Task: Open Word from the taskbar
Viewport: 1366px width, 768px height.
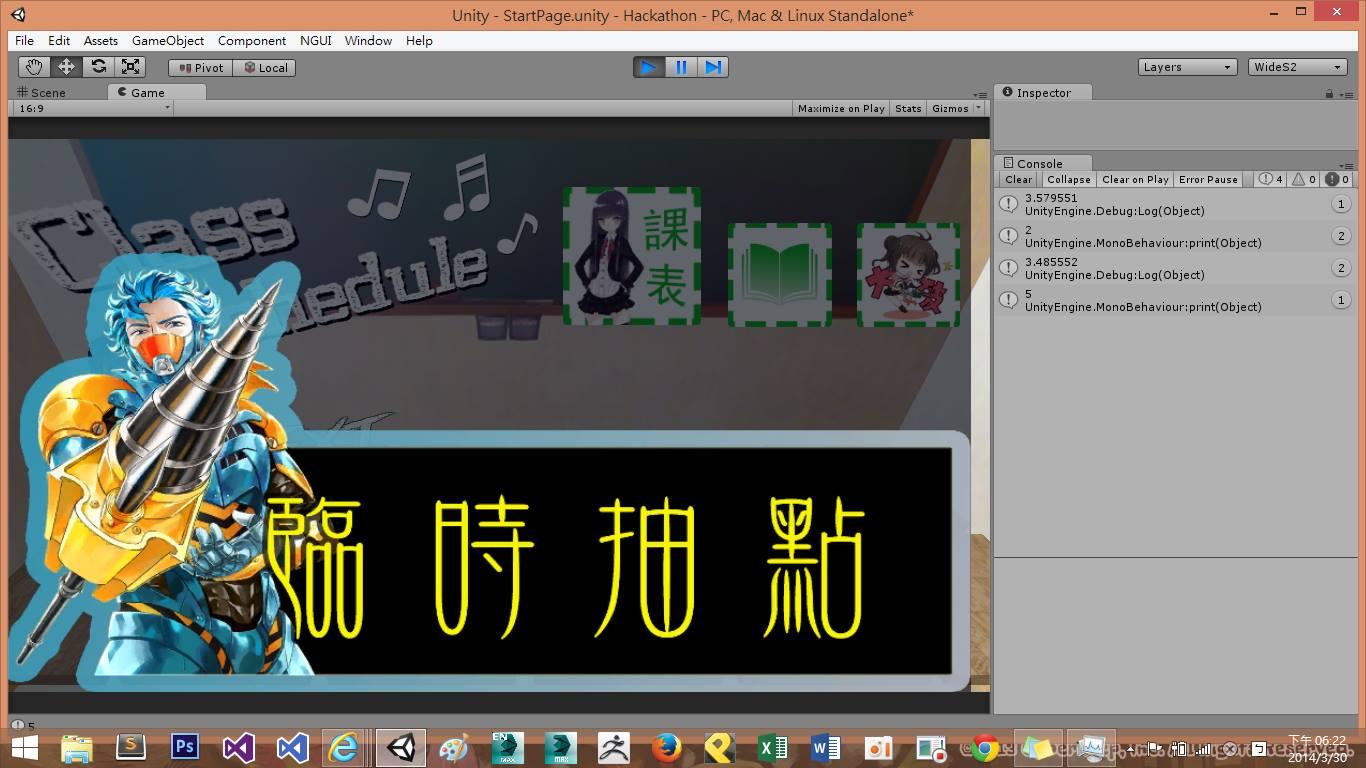Action: point(825,748)
